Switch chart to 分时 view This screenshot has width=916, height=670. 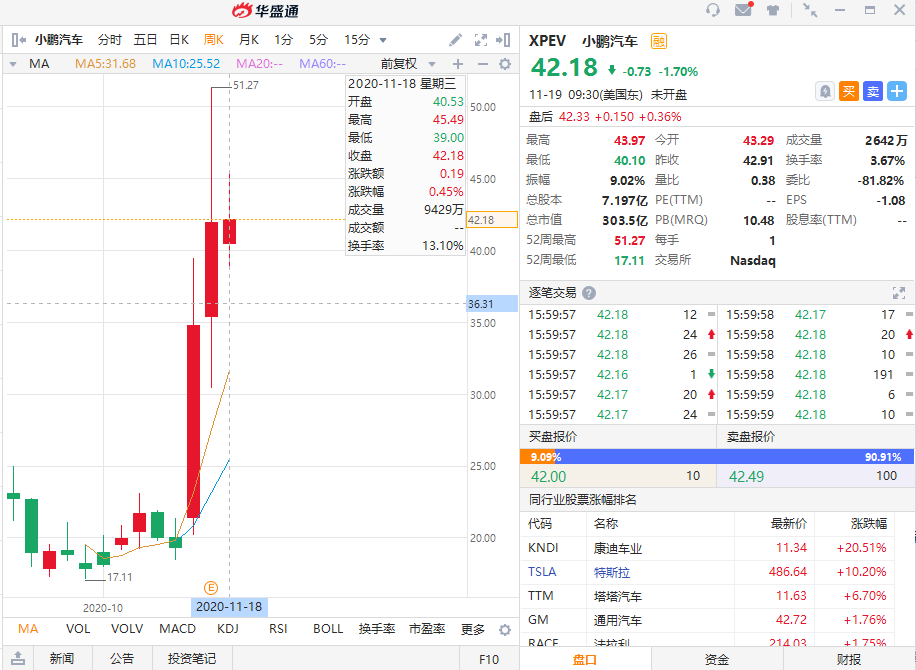(109, 40)
